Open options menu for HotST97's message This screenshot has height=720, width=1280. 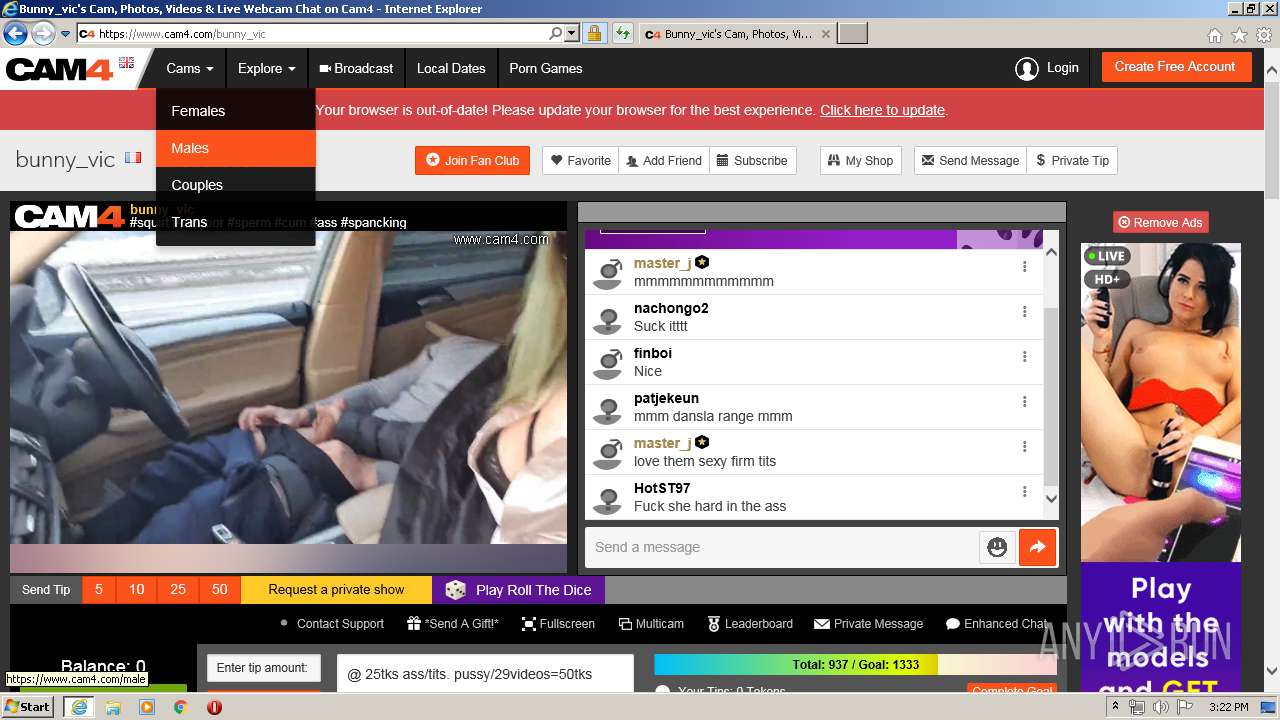(x=1024, y=492)
